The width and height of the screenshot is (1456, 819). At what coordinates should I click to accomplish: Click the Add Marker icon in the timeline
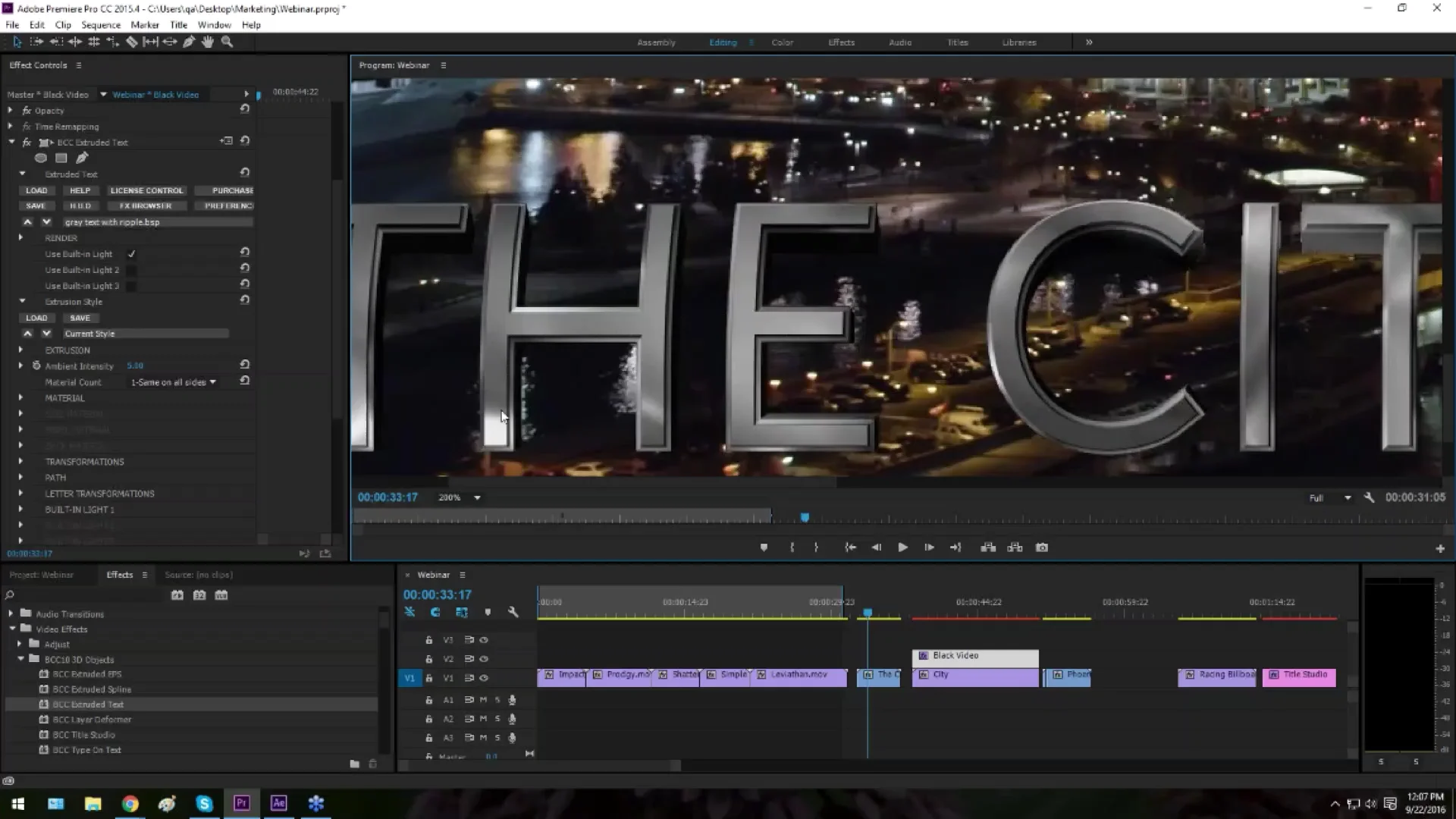[488, 612]
